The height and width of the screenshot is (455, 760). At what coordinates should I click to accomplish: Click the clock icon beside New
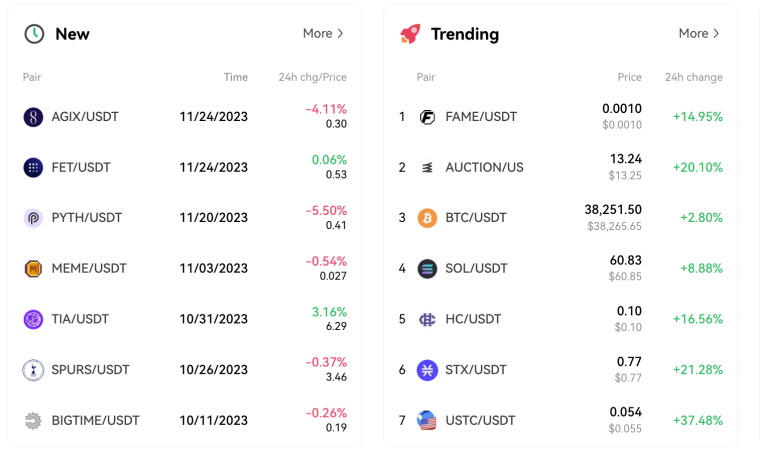(x=34, y=34)
